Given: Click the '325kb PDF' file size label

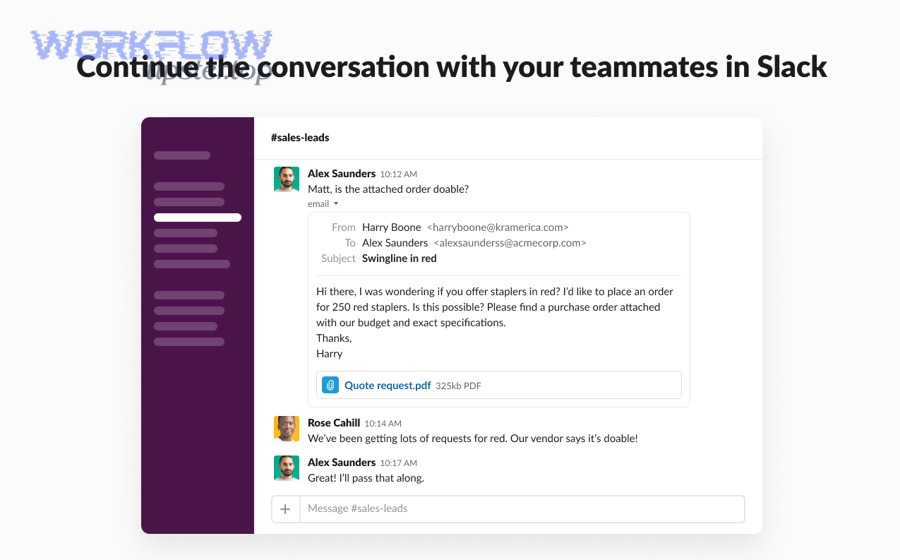Looking at the screenshot, I should pyautogui.click(x=458, y=386).
